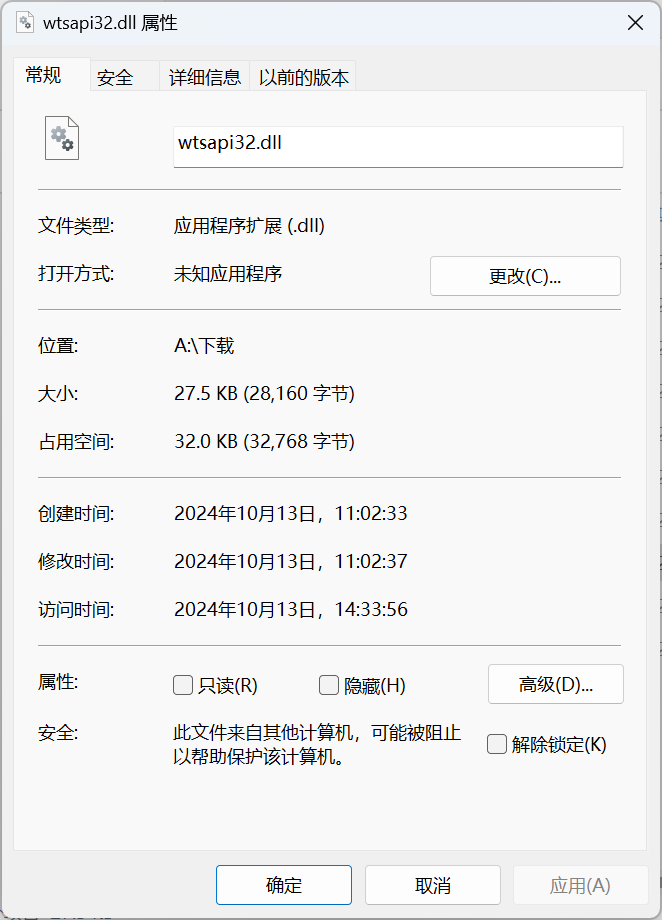
Task: Open the 详细信息 tab
Action: tap(205, 77)
